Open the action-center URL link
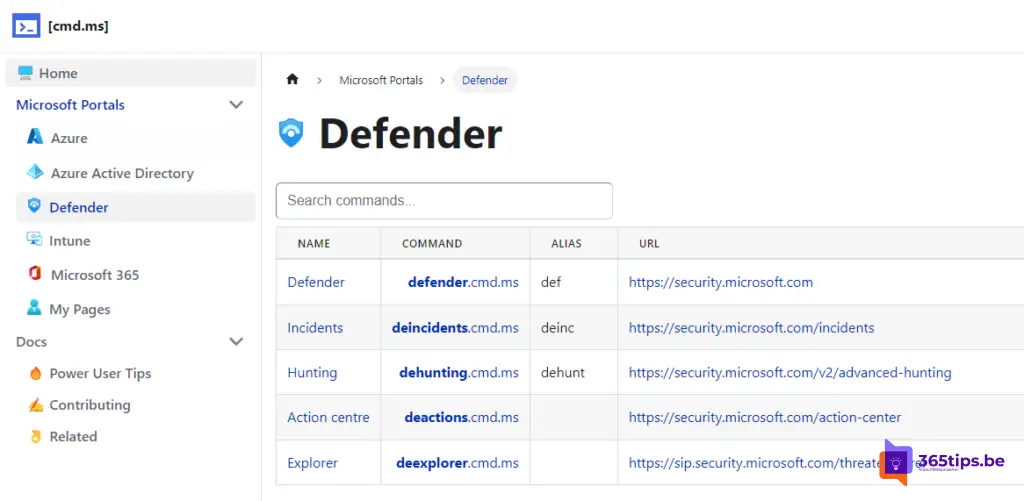Image resolution: width=1024 pixels, height=501 pixels. 765,417
